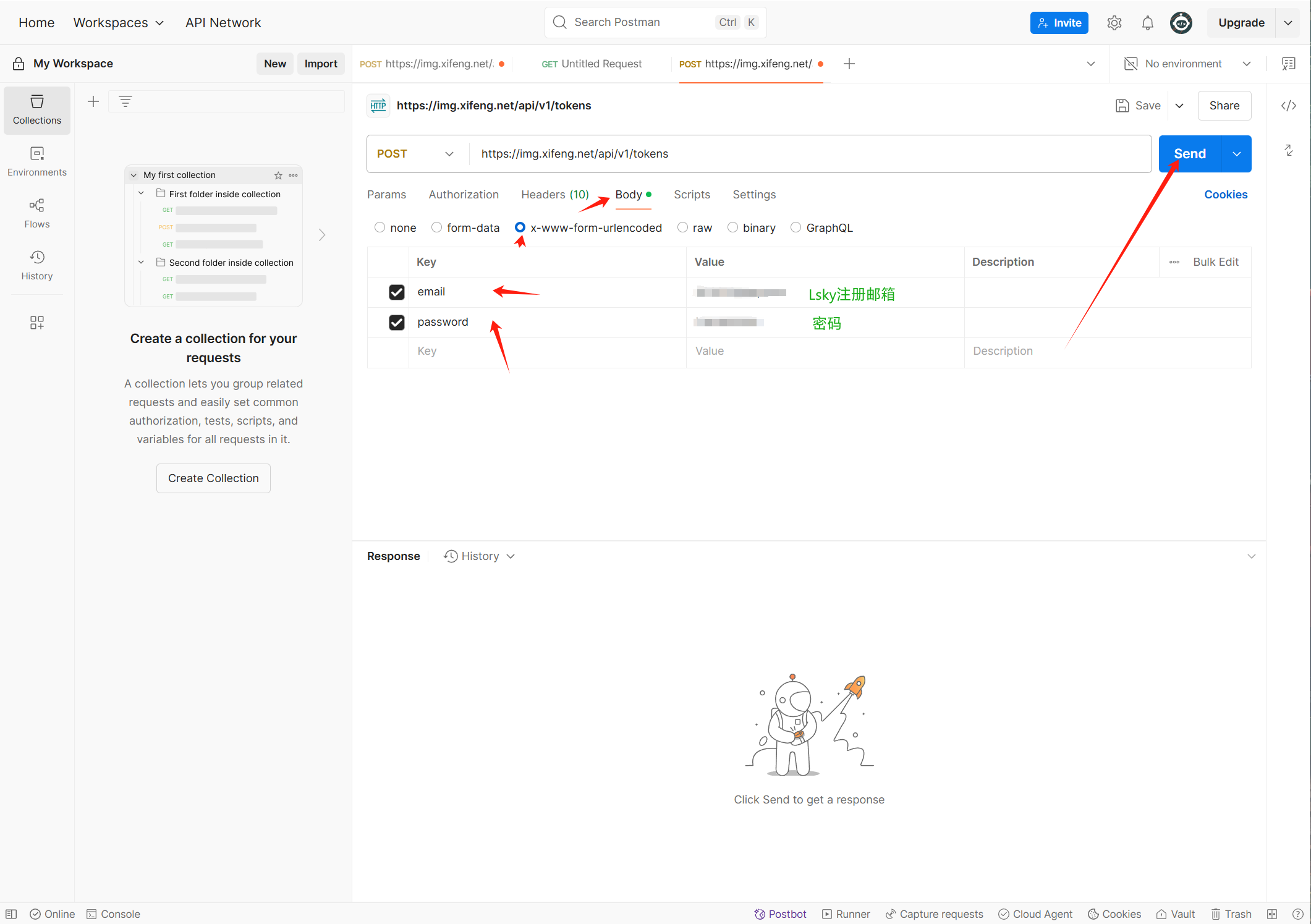Open Runner from status bar
Screen dimensions: 1311x924
coord(846,914)
